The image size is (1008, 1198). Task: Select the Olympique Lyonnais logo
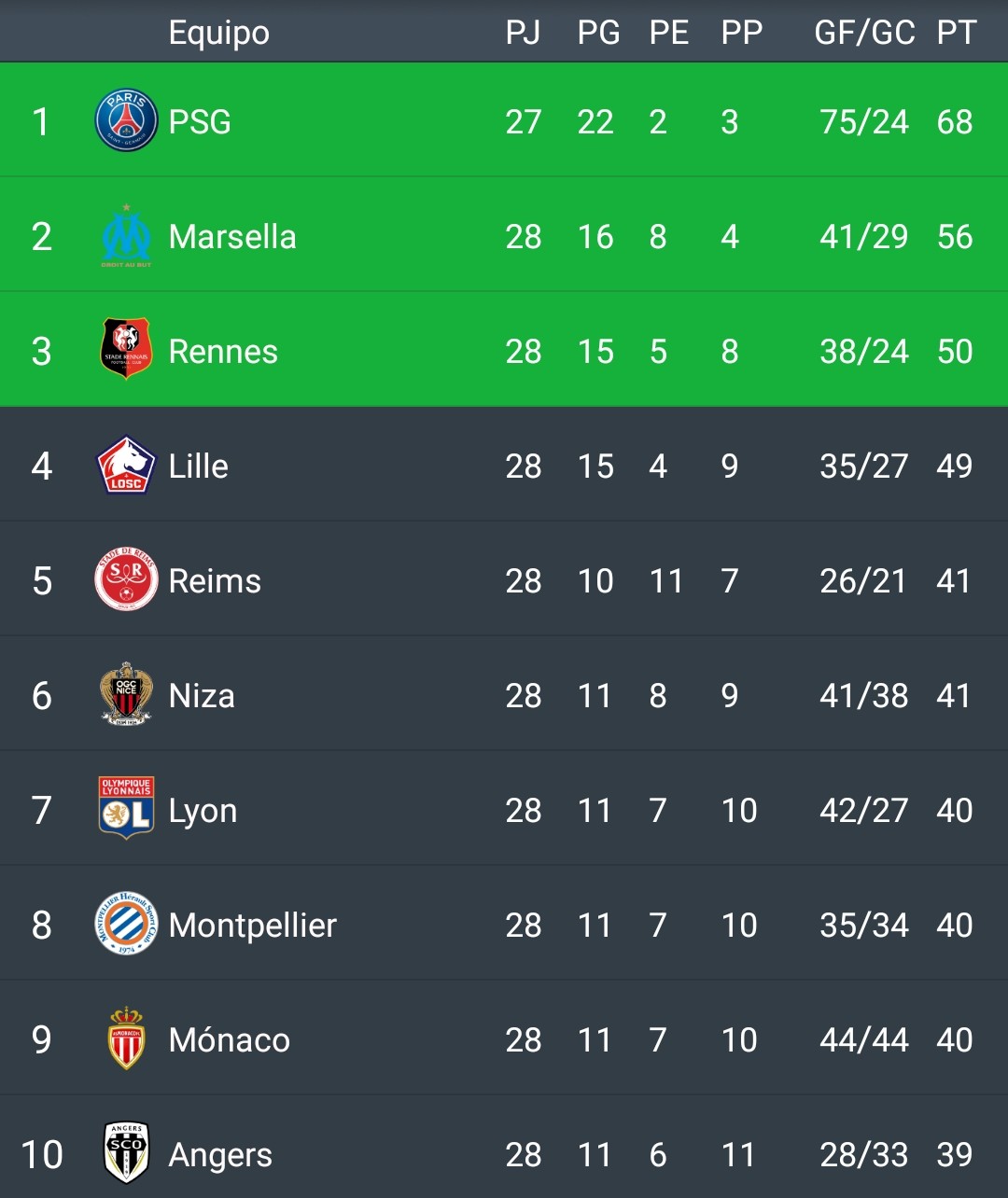point(126,809)
